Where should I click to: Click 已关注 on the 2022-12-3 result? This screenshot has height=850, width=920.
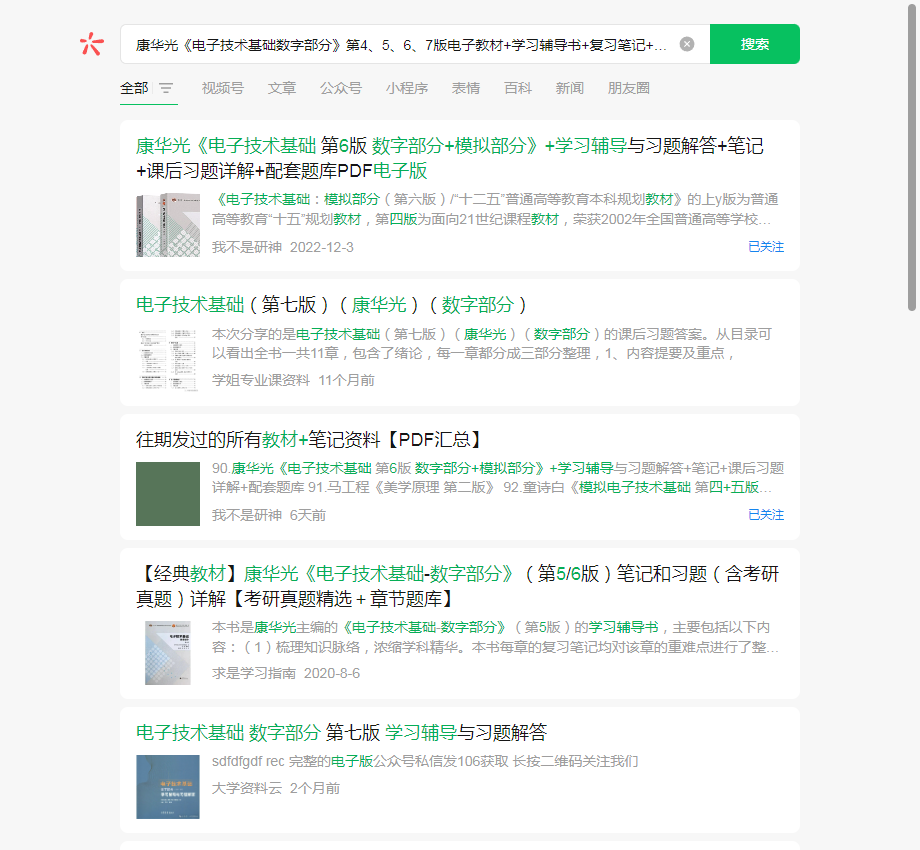766,247
